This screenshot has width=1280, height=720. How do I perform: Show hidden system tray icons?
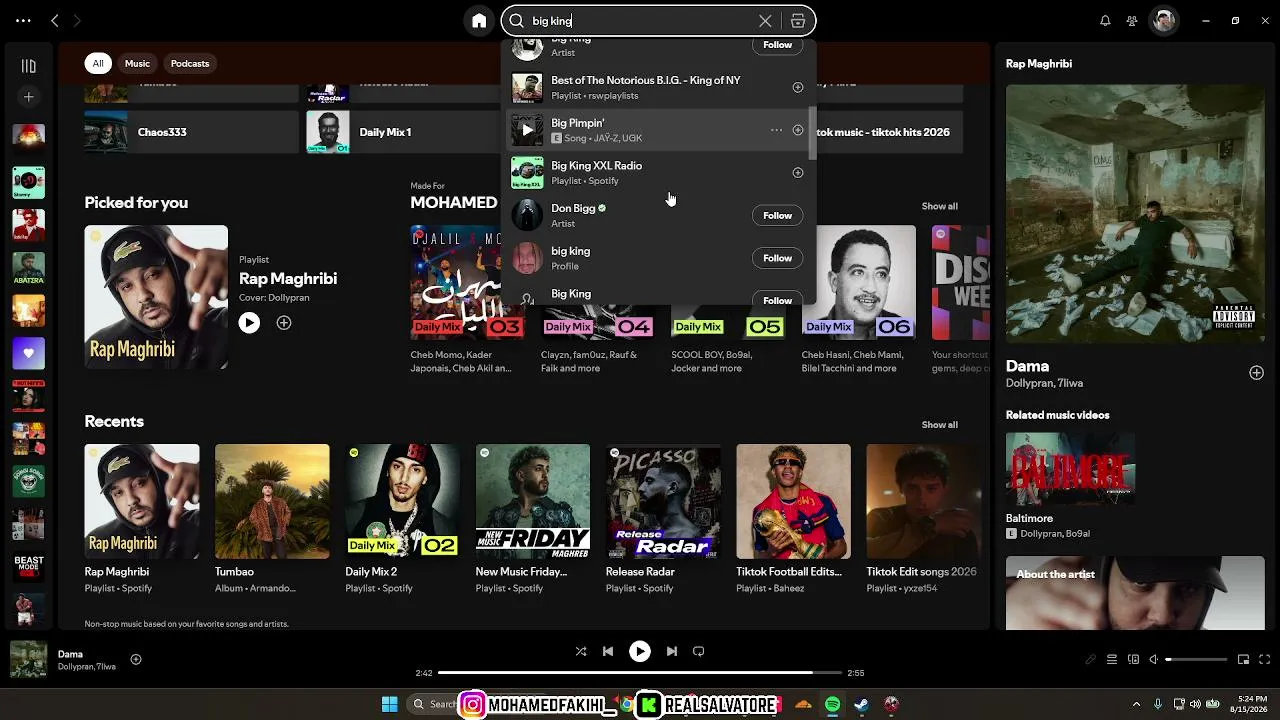point(1136,704)
